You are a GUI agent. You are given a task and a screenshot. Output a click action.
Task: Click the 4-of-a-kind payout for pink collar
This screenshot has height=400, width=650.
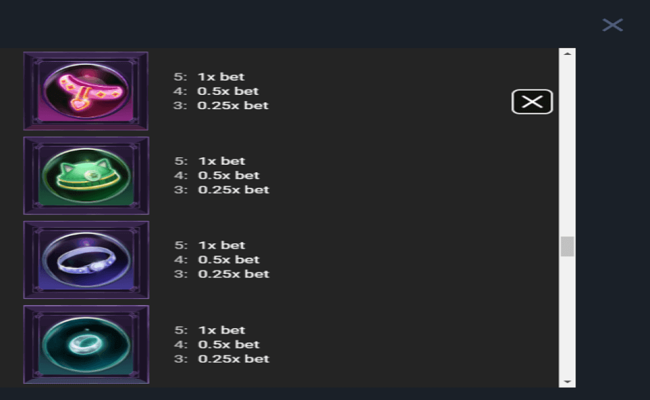pos(227,91)
